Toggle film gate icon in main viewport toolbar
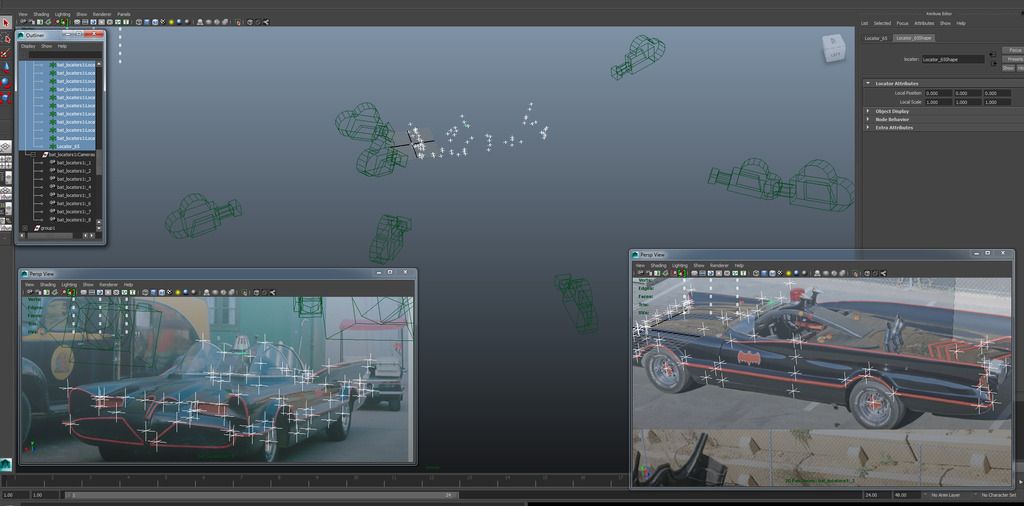 85,22
